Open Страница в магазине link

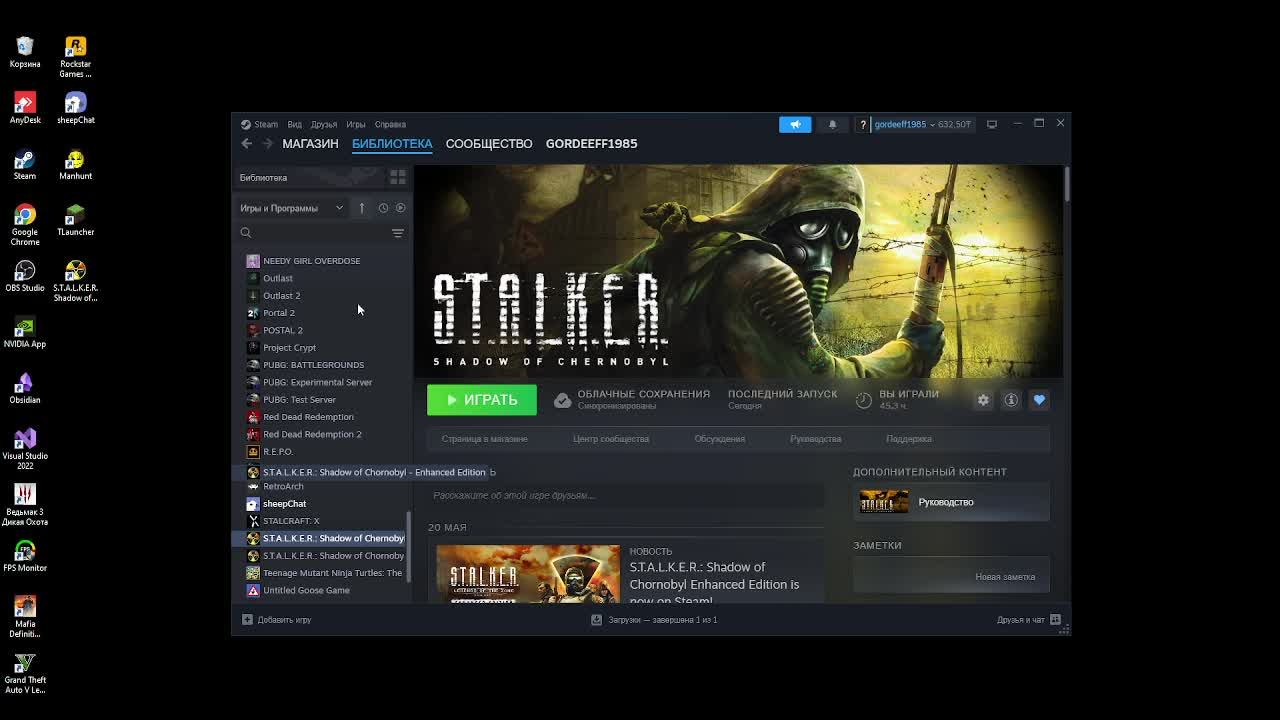(x=484, y=439)
